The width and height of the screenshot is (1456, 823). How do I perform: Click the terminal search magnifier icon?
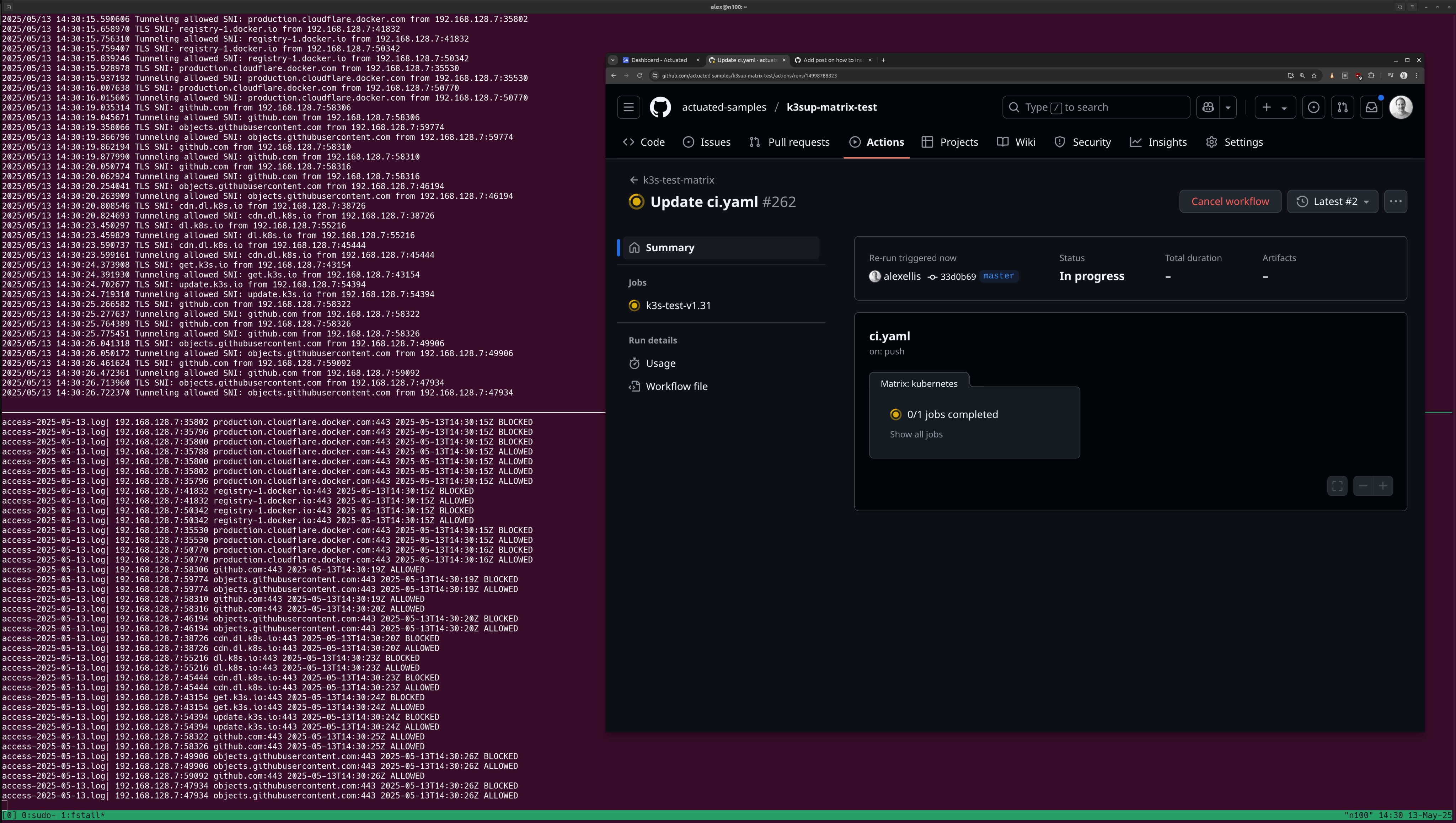tap(1400, 7)
